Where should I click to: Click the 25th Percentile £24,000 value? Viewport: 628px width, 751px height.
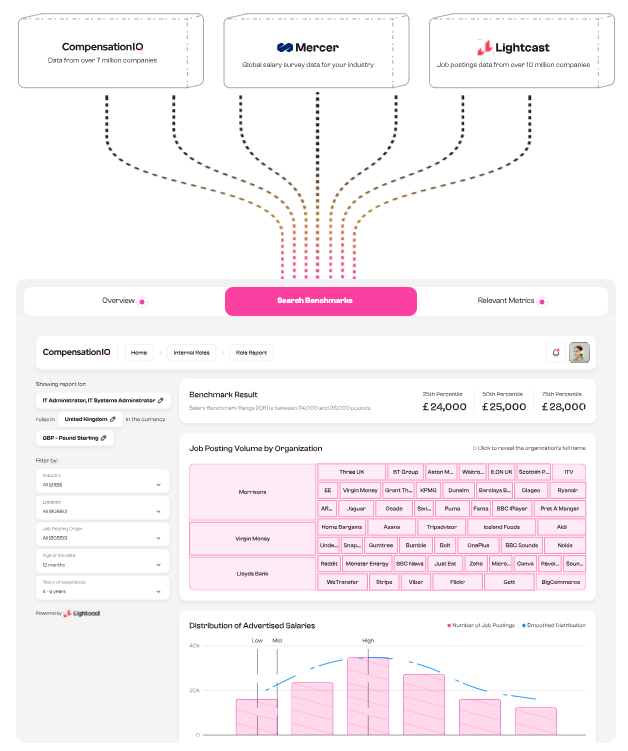(x=444, y=407)
